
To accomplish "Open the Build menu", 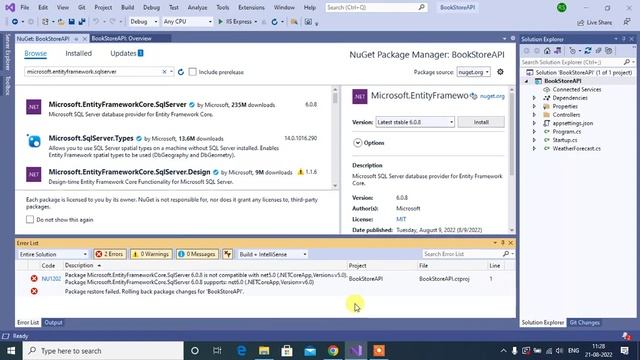I will click(x=127, y=7).
